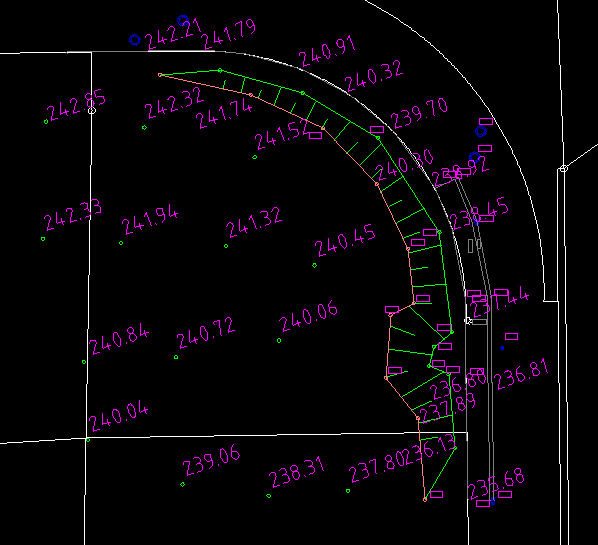Click green point marker below 241.52 label
Image resolution: width=598 pixels, height=545 pixels.
[255, 157]
